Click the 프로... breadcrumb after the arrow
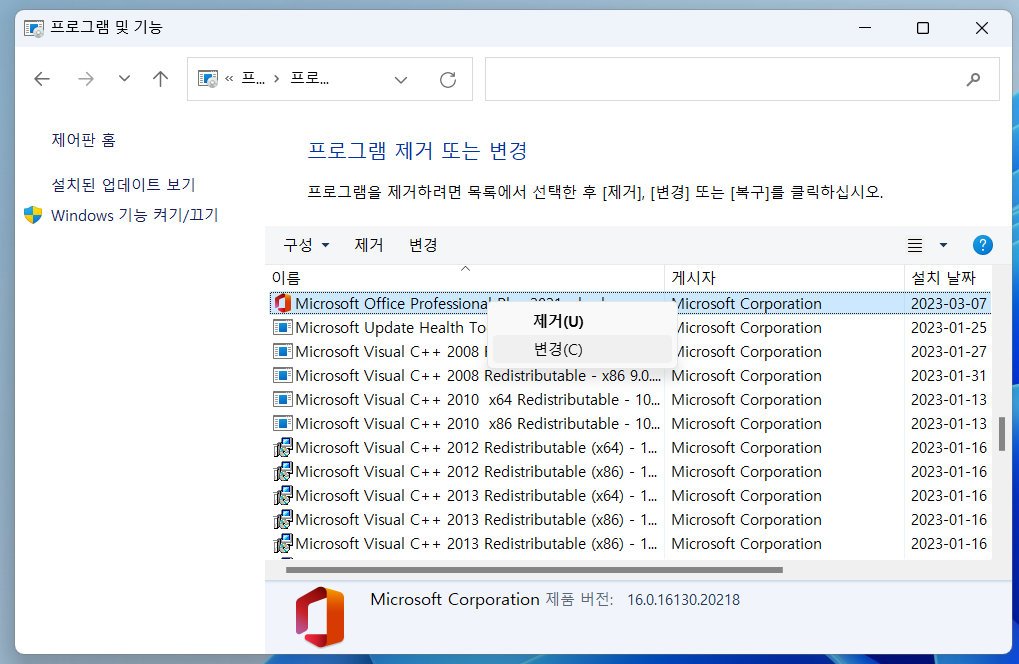Image resolution: width=1019 pixels, height=664 pixels. [309, 79]
